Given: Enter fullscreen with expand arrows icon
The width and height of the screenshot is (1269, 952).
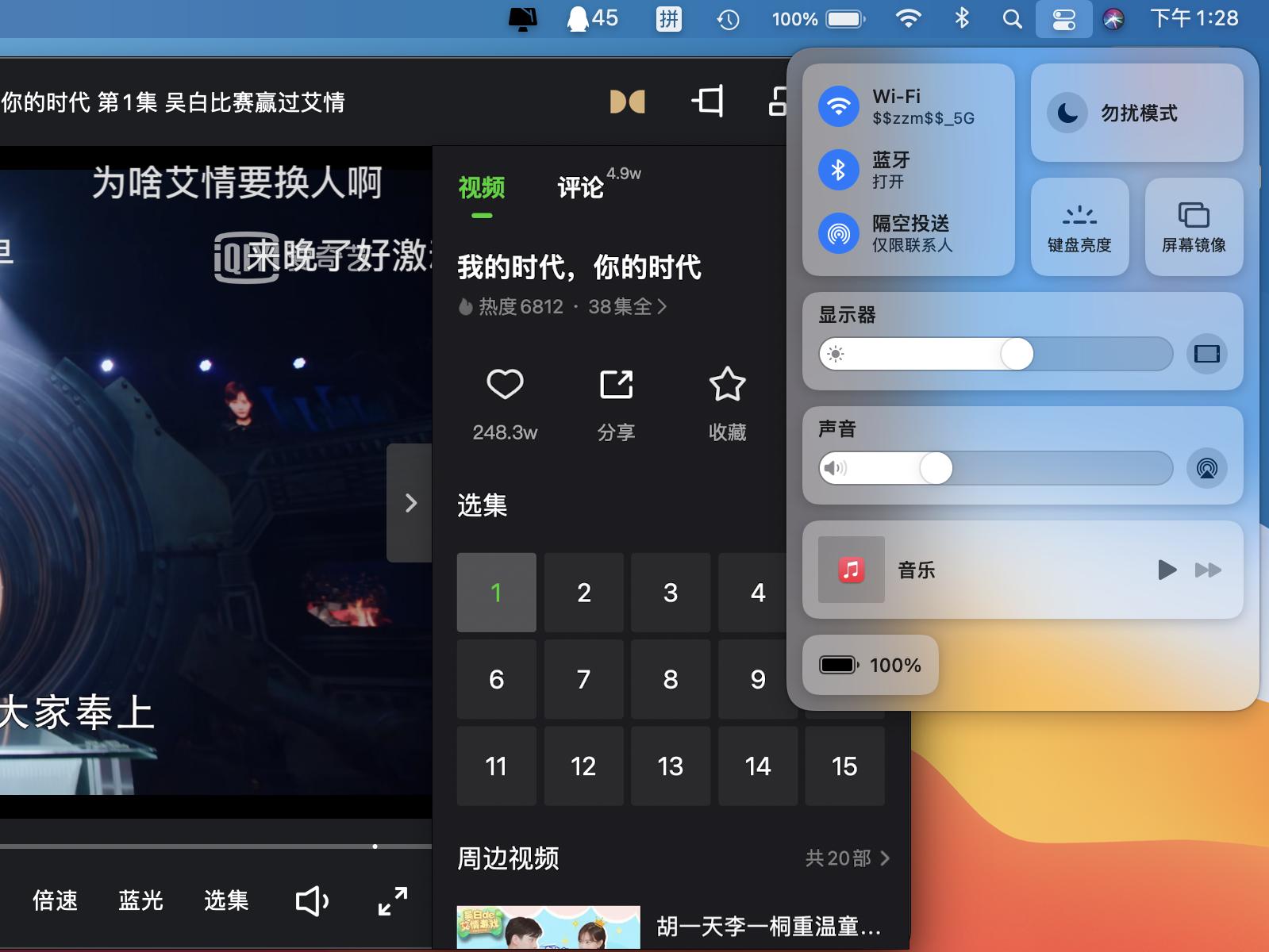Looking at the screenshot, I should [392, 901].
